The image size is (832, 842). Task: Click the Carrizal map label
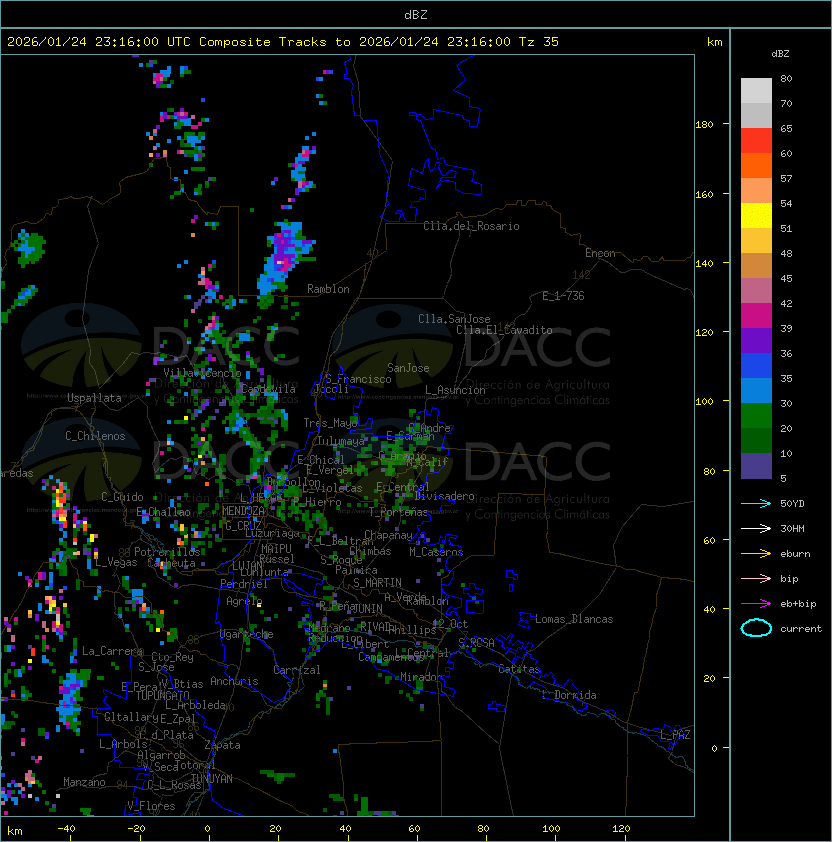(296, 670)
